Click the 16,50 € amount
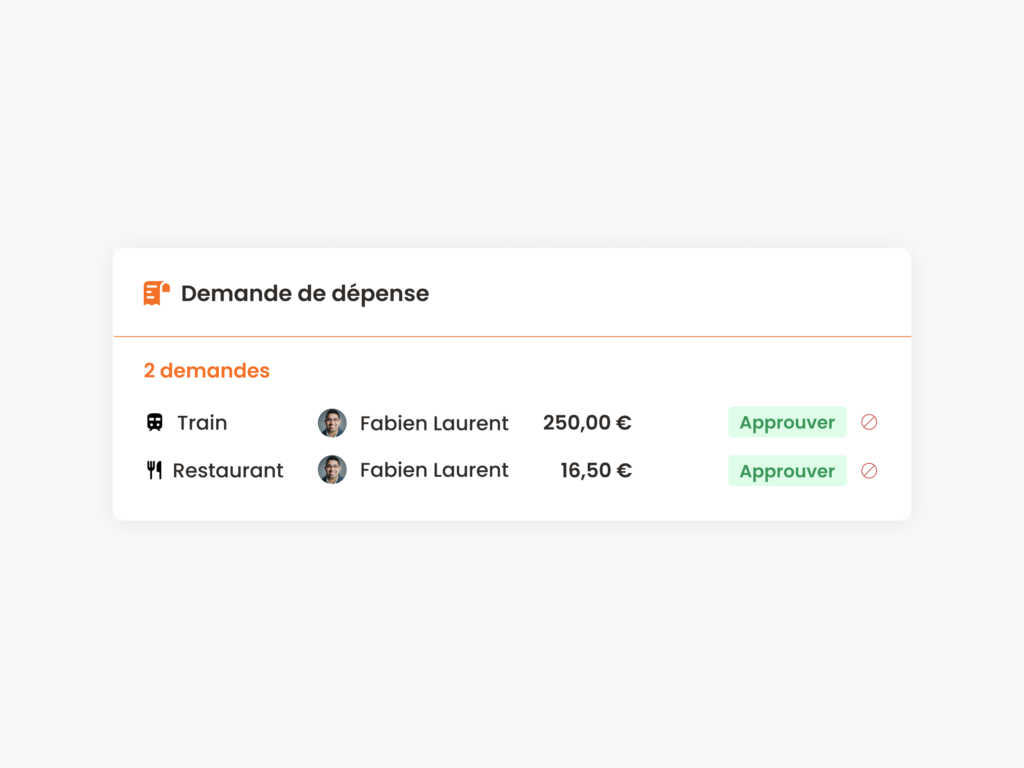The image size is (1024, 768). coord(596,470)
